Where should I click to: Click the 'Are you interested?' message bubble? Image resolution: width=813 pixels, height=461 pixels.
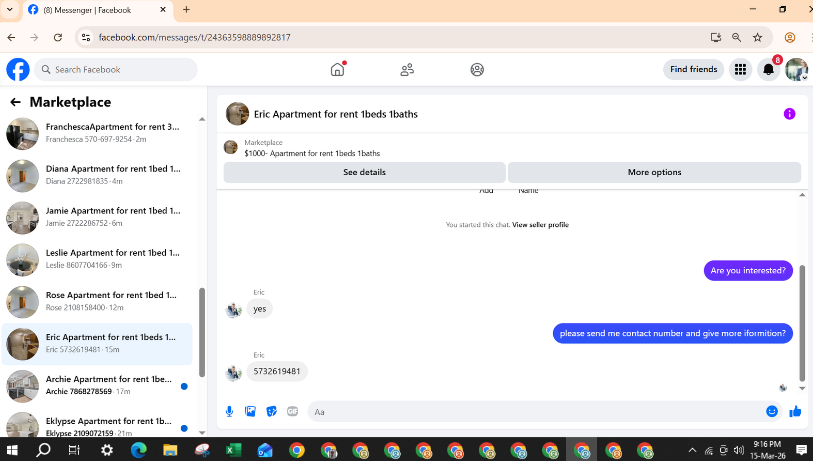(748, 271)
